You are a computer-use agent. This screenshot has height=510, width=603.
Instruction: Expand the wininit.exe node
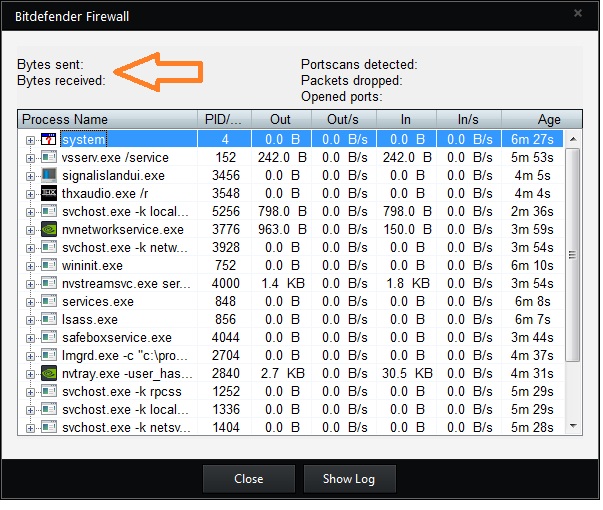point(30,267)
